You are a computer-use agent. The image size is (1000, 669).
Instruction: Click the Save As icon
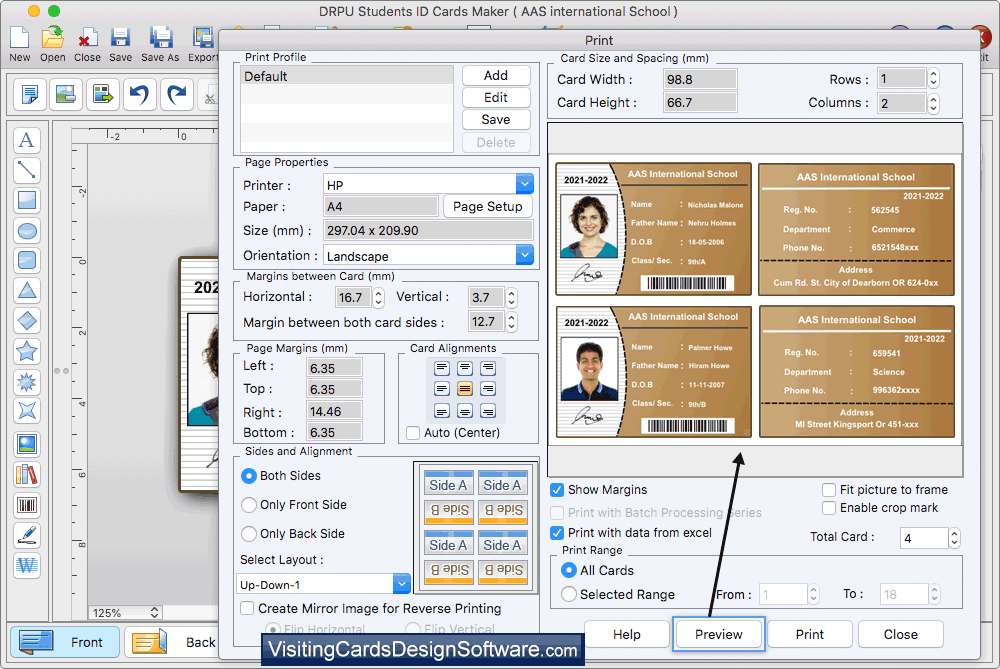point(160,38)
